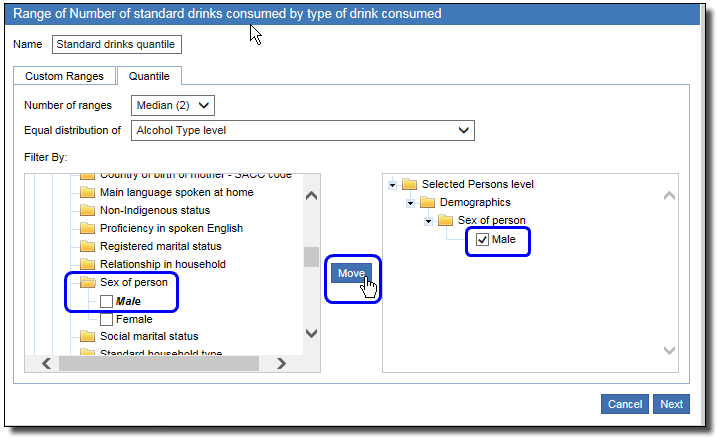
Task: Click the Name input field
Action: (117, 44)
